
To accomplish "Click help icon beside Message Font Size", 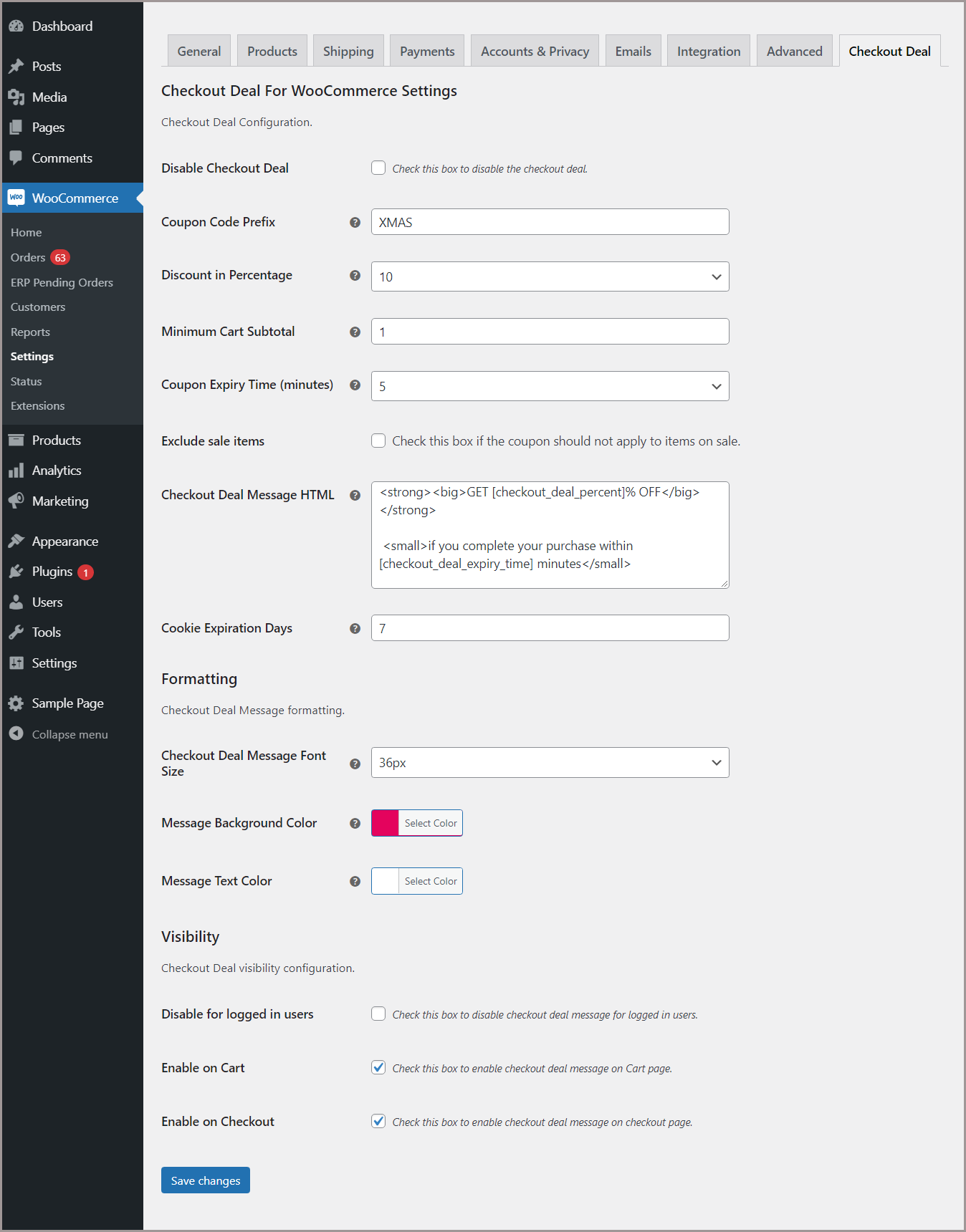I will coord(355,764).
